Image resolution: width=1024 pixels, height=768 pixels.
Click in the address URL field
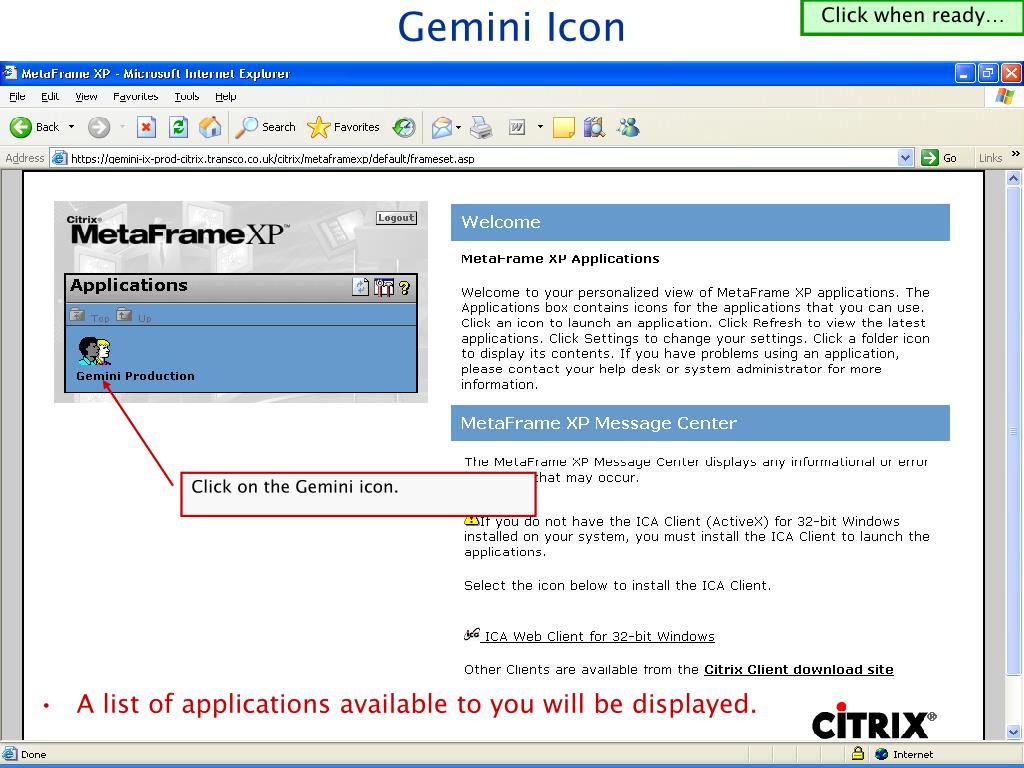[x=483, y=158]
